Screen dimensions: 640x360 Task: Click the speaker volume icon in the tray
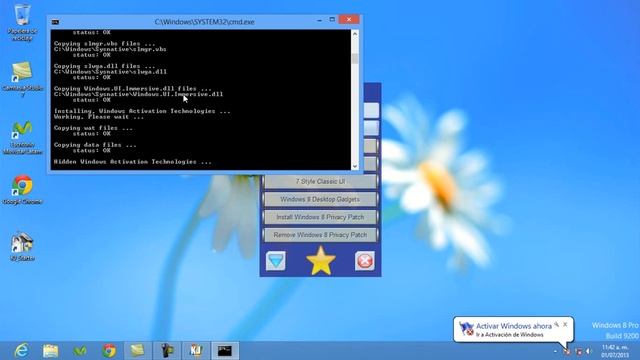click(589, 351)
